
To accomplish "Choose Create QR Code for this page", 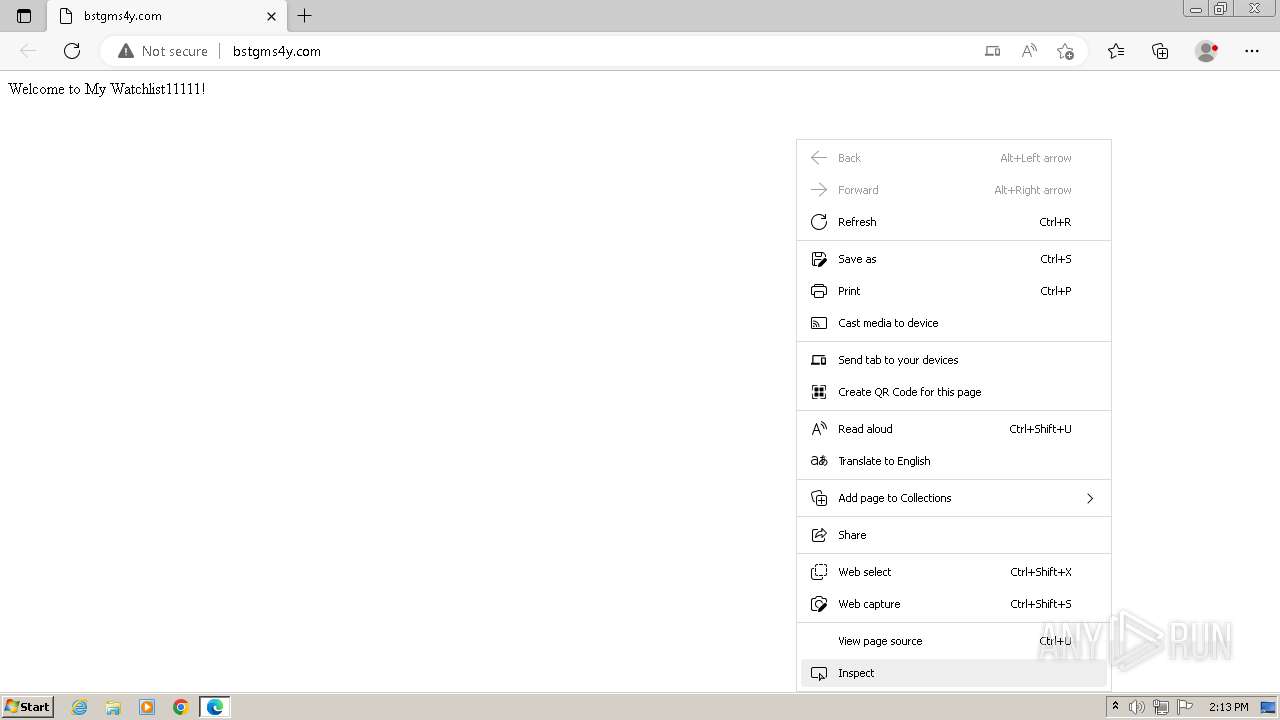I will (x=954, y=392).
